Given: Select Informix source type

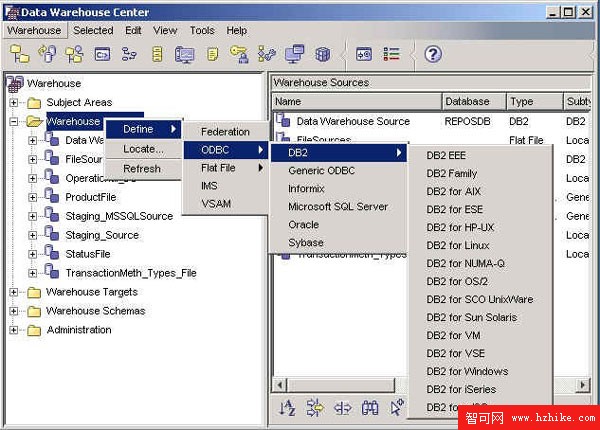Looking at the screenshot, I should 338,188.
